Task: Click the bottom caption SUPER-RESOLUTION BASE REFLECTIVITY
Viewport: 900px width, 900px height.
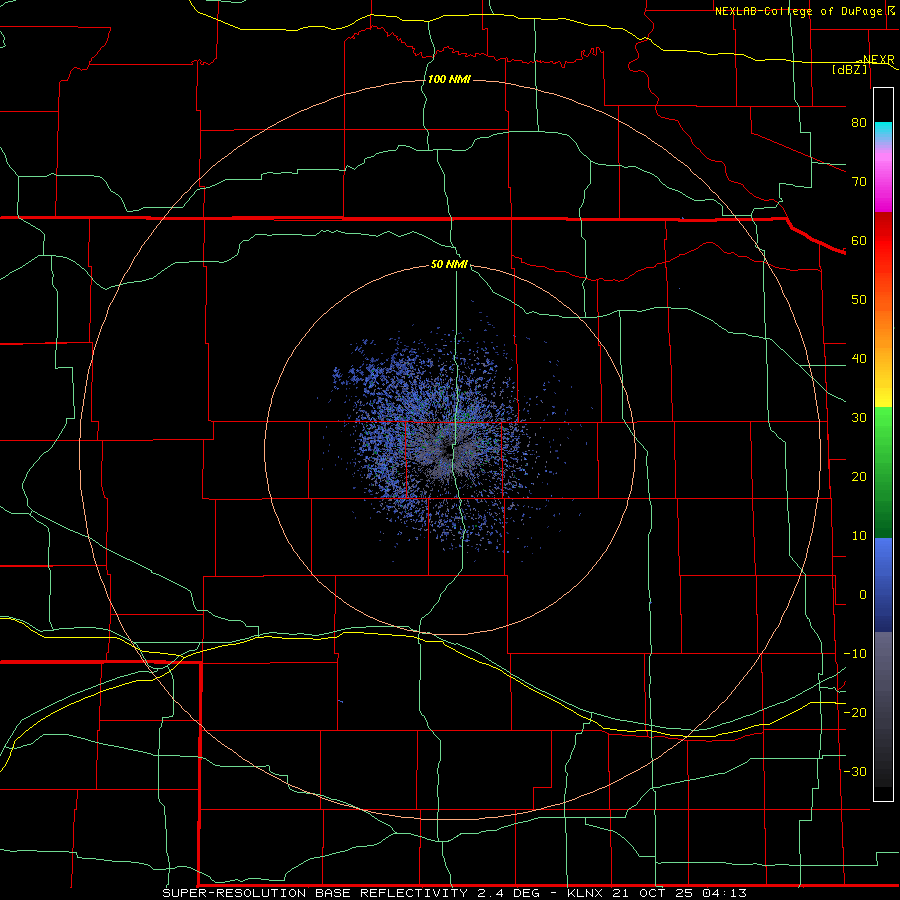Action: coord(315,893)
